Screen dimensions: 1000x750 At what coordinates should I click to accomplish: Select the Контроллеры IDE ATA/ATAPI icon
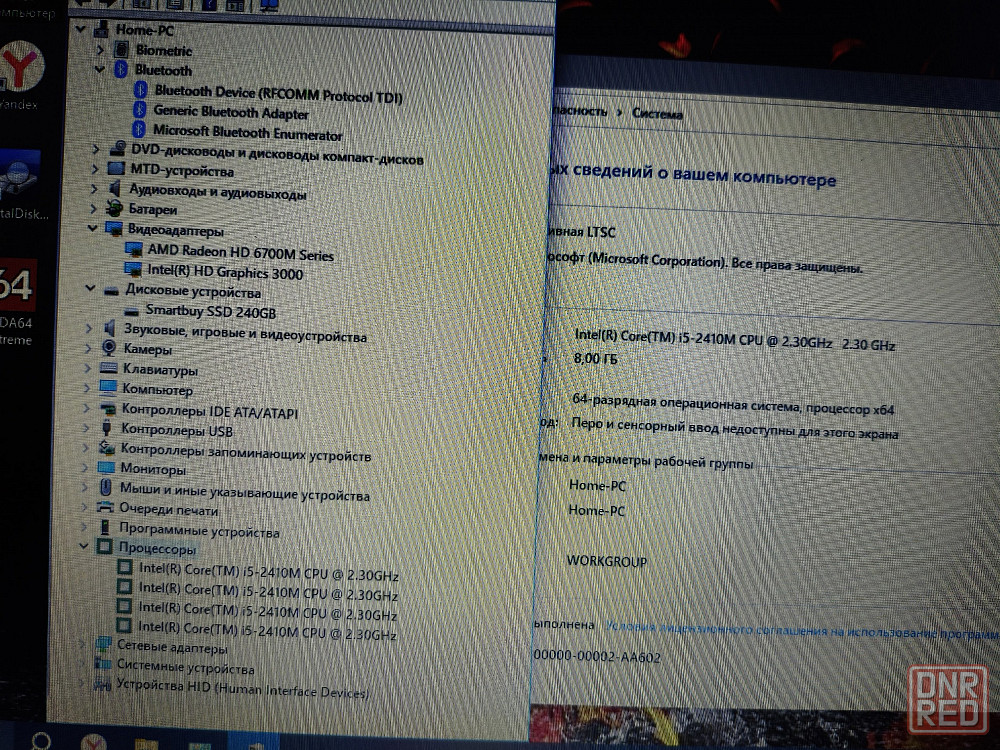coord(107,409)
